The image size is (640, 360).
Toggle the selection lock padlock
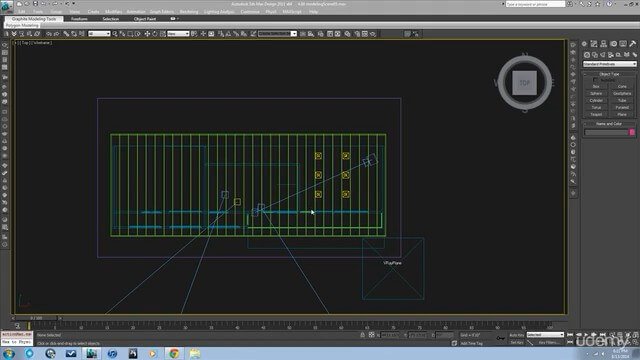pos(362,335)
